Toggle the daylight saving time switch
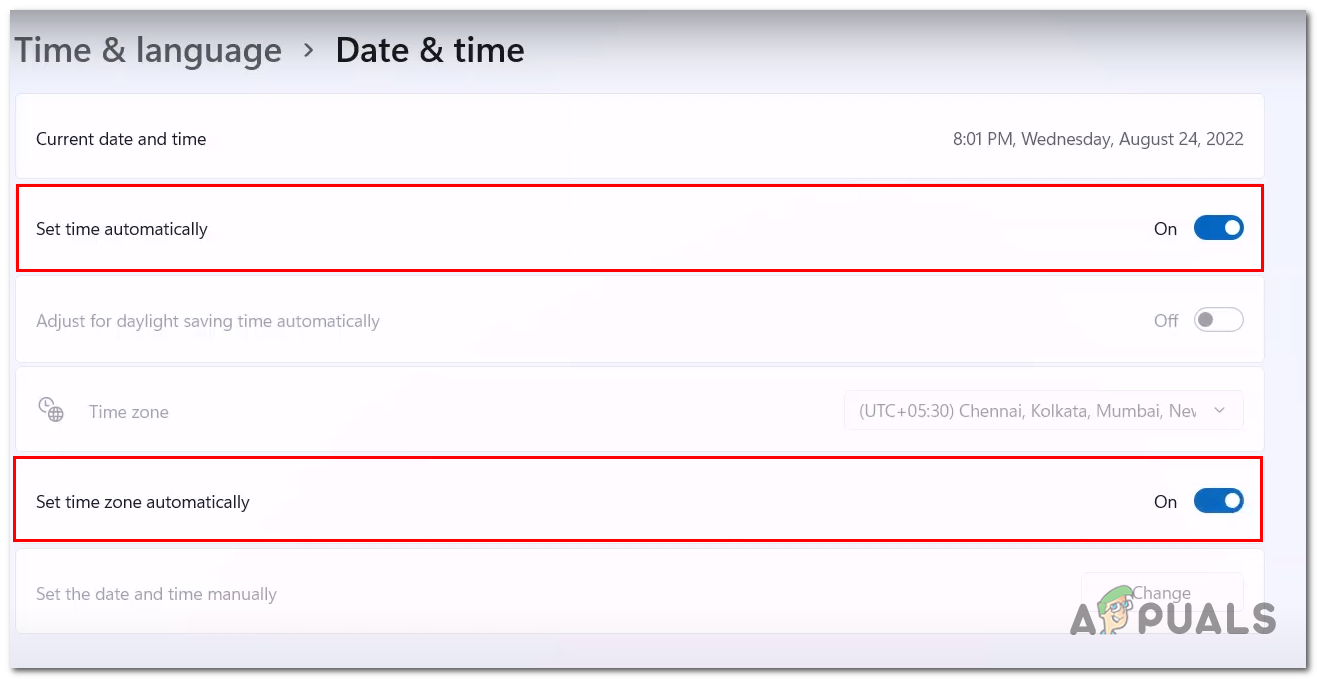Image resolution: width=1317 pixels, height=679 pixels. click(x=1218, y=321)
